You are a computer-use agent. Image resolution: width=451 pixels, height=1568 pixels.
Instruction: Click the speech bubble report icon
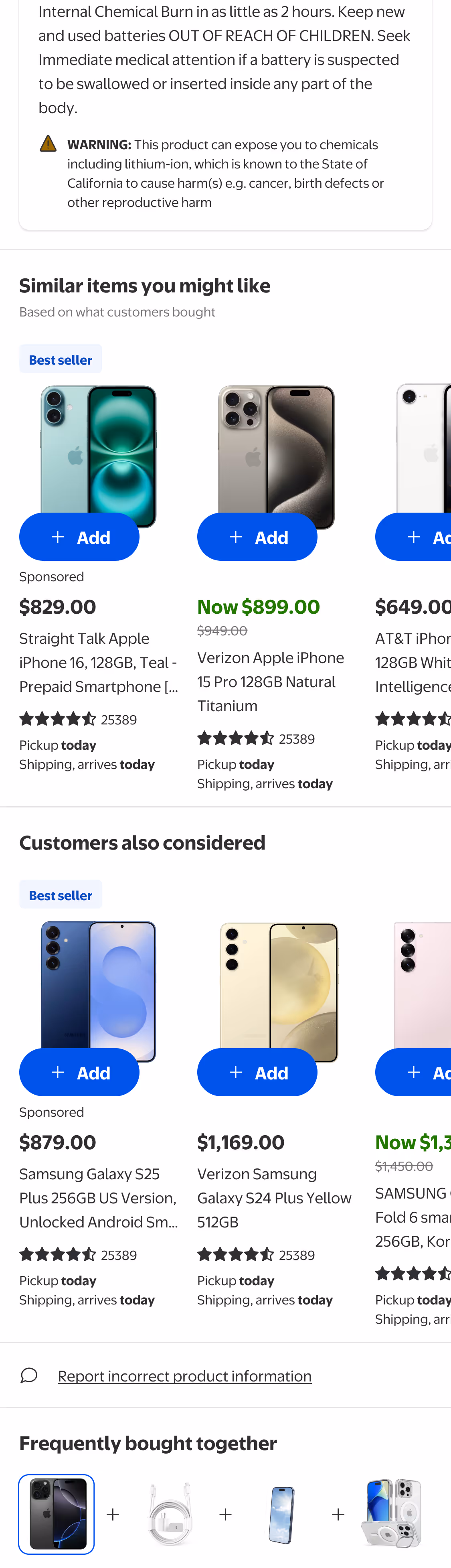click(x=28, y=1375)
